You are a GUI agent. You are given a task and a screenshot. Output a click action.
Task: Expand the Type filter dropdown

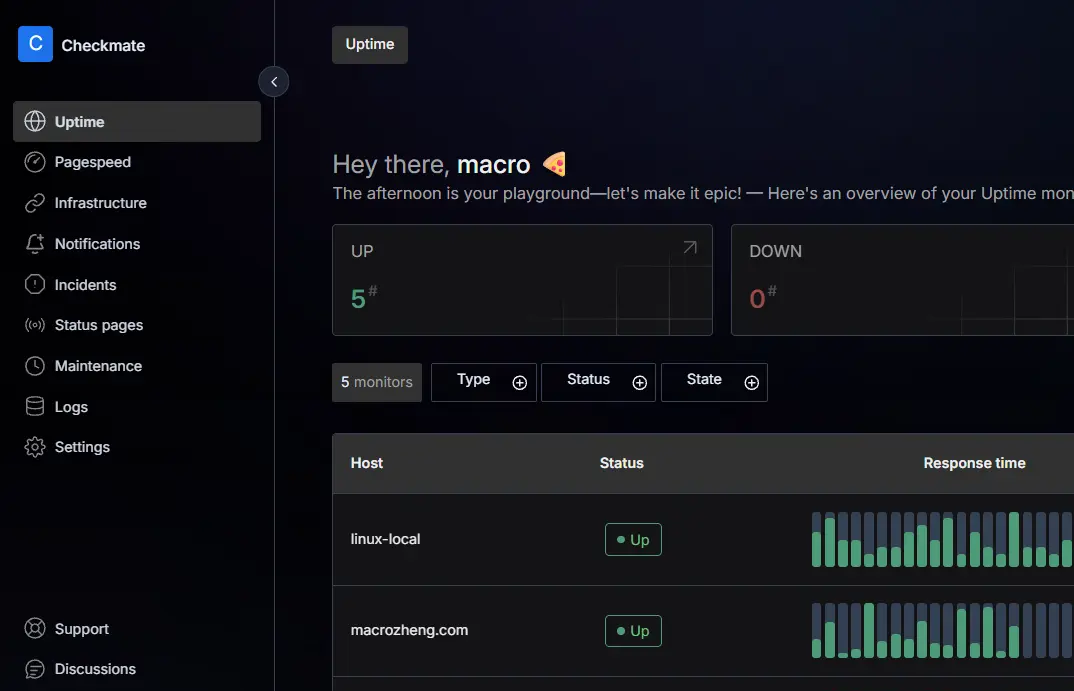pyautogui.click(x=484, y=382)
